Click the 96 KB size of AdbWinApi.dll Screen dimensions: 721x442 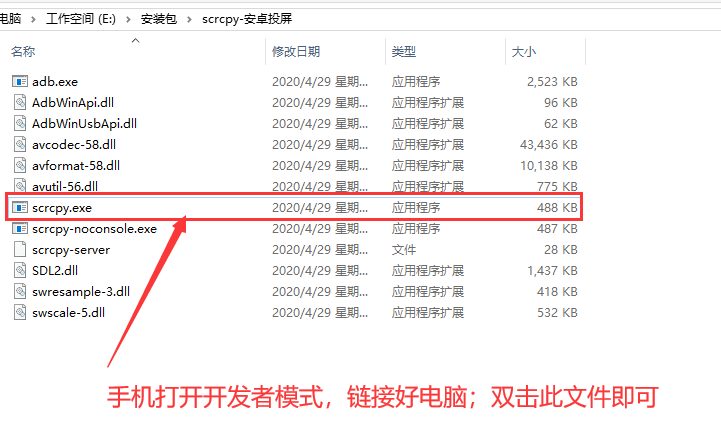[561, 103]
